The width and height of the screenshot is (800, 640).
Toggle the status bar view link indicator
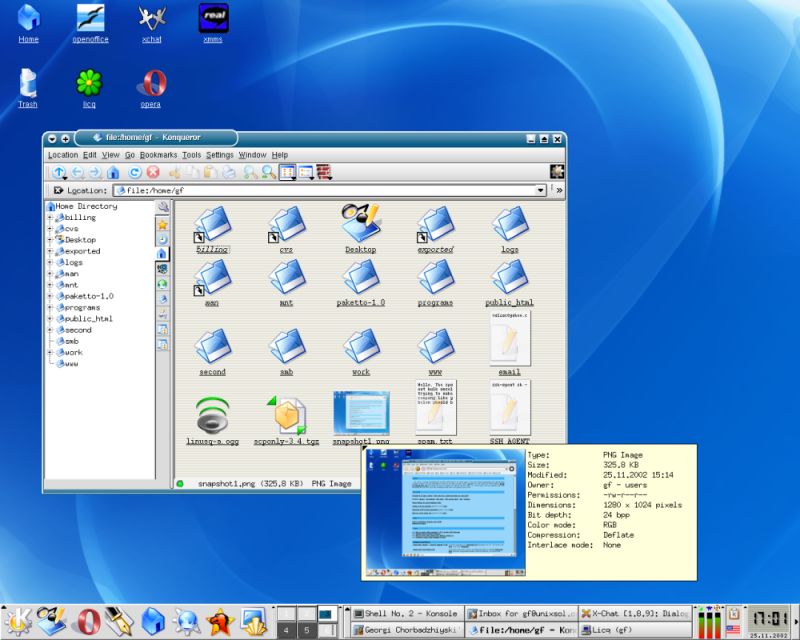click(181, 484)
